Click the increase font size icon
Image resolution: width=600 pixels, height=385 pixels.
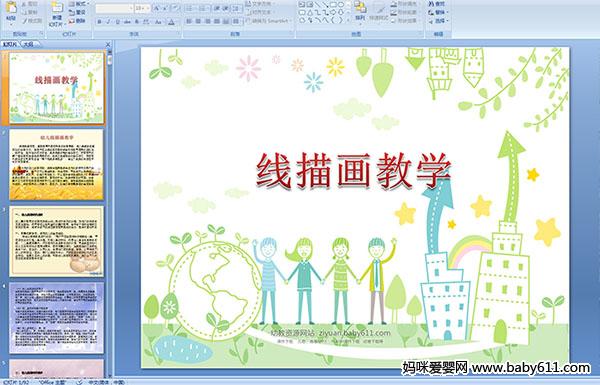(x=157, y=8)
